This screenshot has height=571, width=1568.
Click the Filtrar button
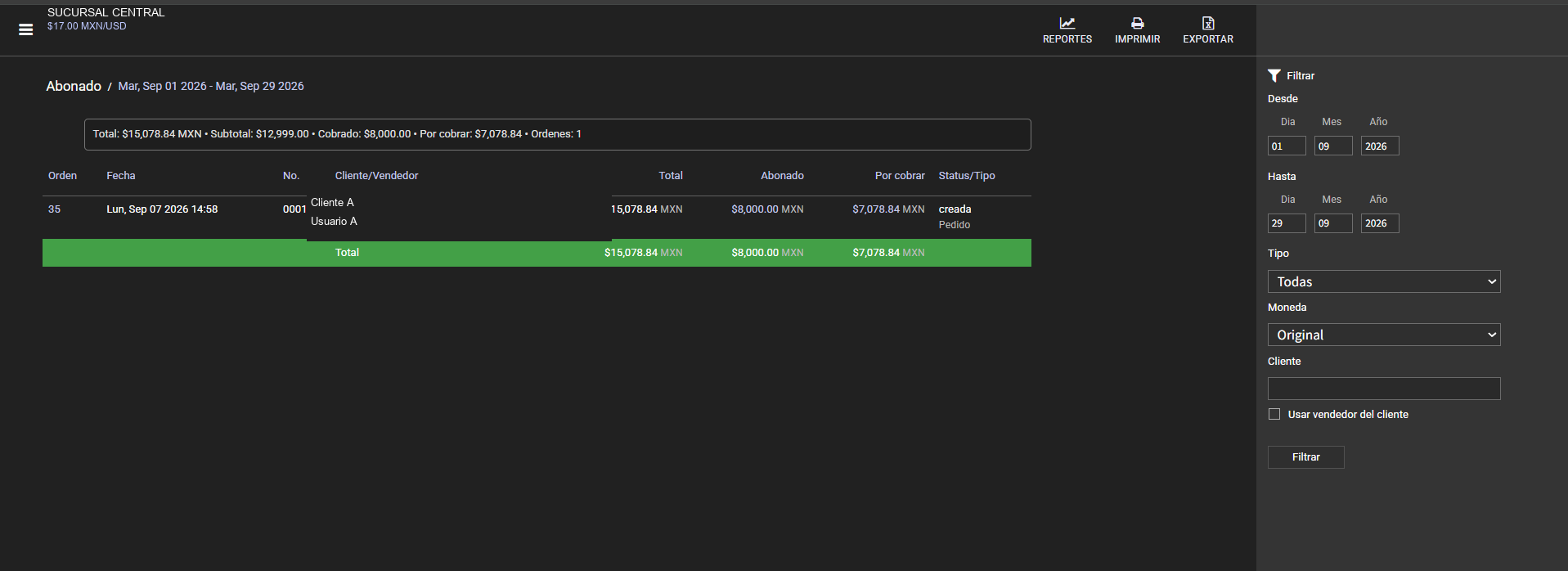(1305, 457)
